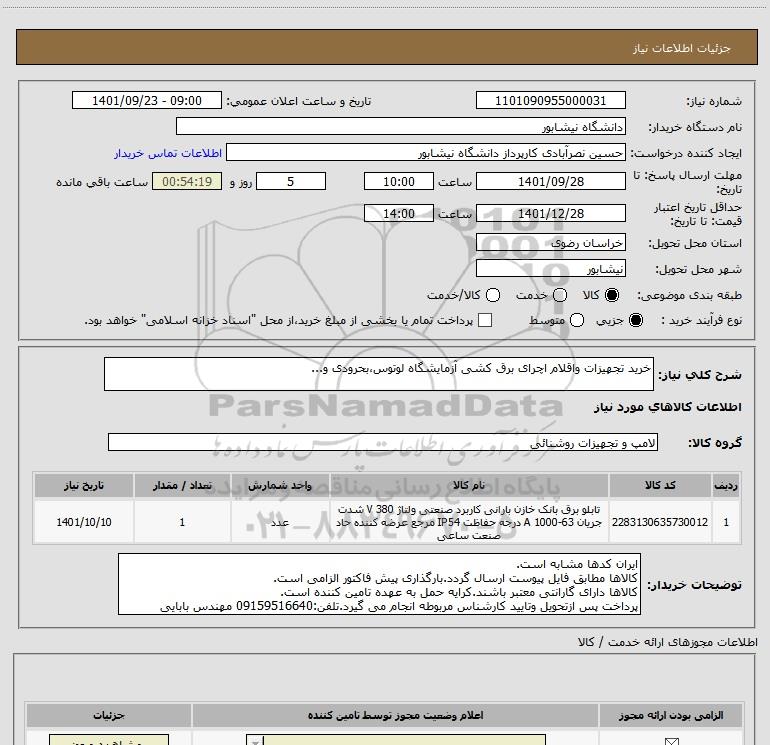The width and height of the screenshot is (770, 745).
Task: Click the response deadline date 1401/09/28
Action: point(550,182)
